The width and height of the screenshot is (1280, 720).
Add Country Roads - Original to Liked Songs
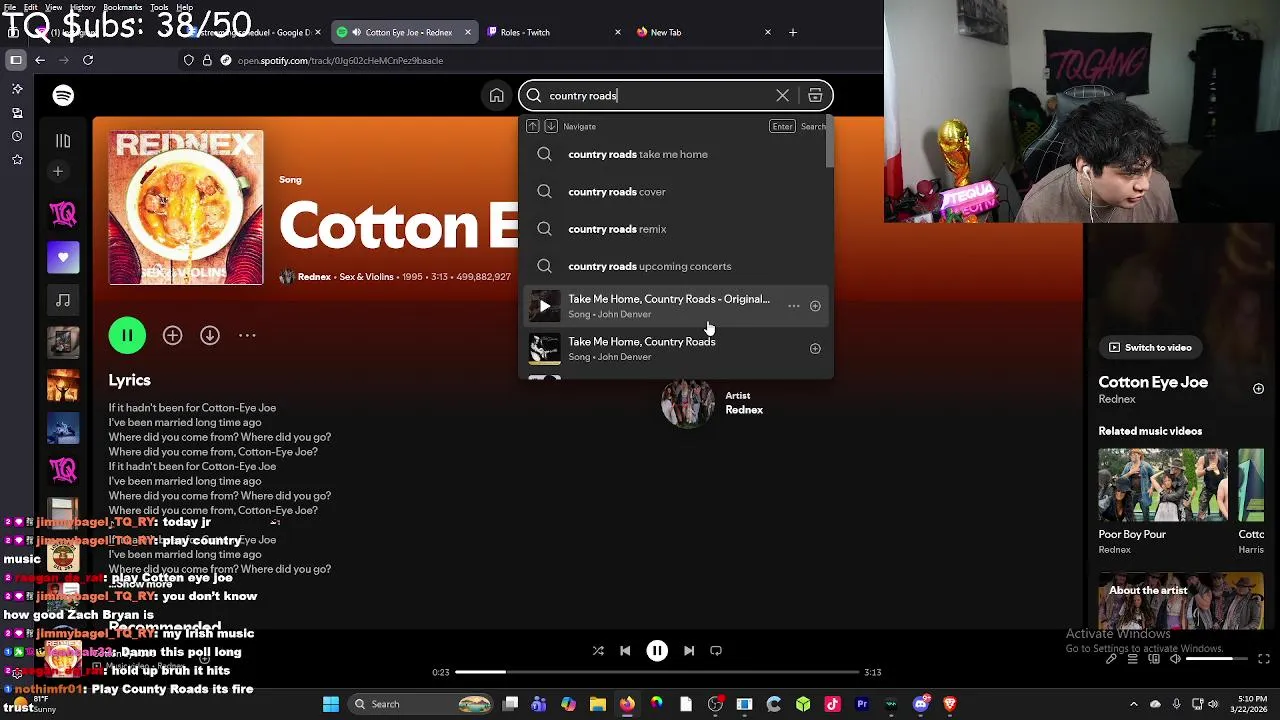click(815, 306)
